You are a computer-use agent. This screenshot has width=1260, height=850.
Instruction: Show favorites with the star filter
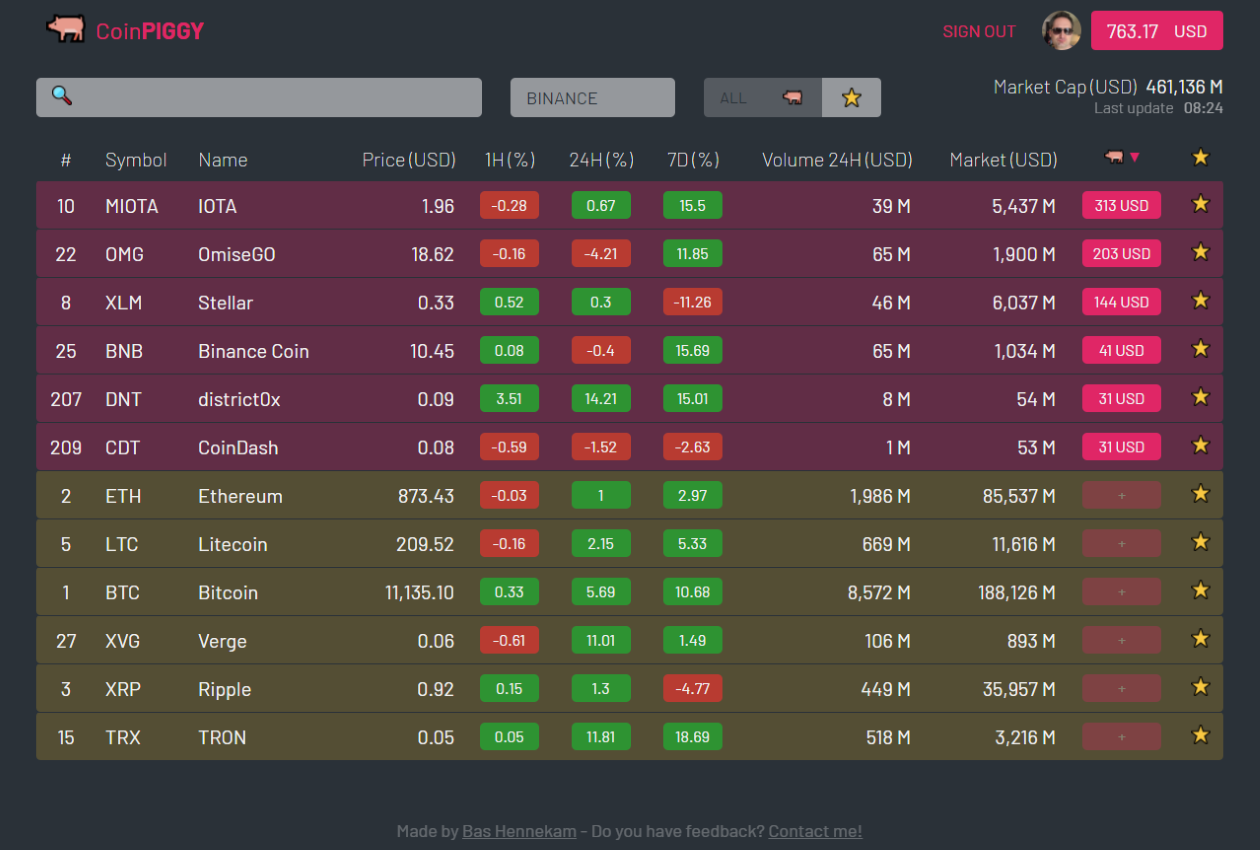(852, 98)
